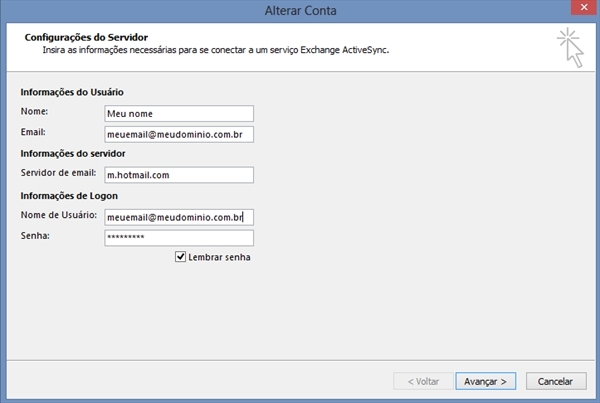Focus the Nome field containing Meu nome
The height and width of the screenshot is (403, 600).
point(179,114)
